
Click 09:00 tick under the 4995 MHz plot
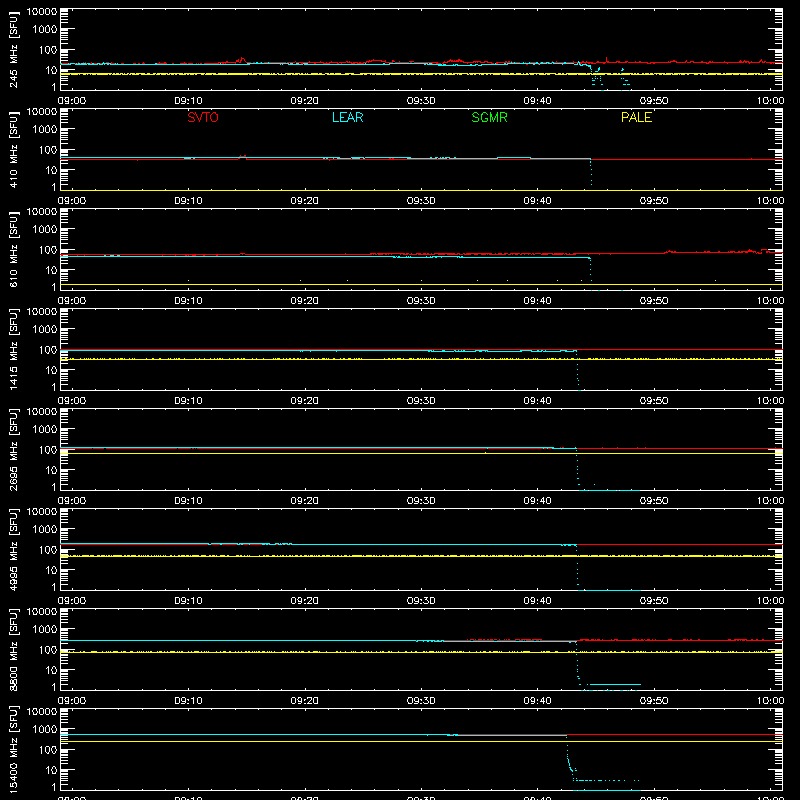pos(72,601)
